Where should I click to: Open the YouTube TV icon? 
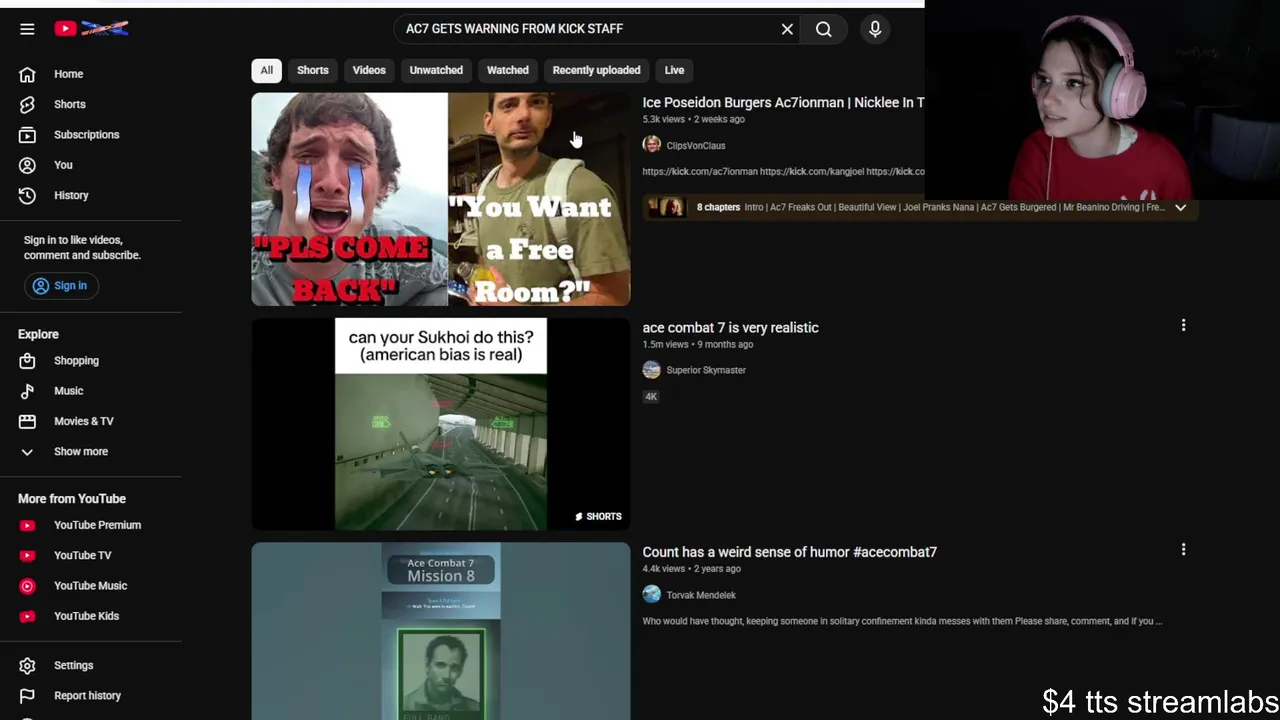point(27,556)
